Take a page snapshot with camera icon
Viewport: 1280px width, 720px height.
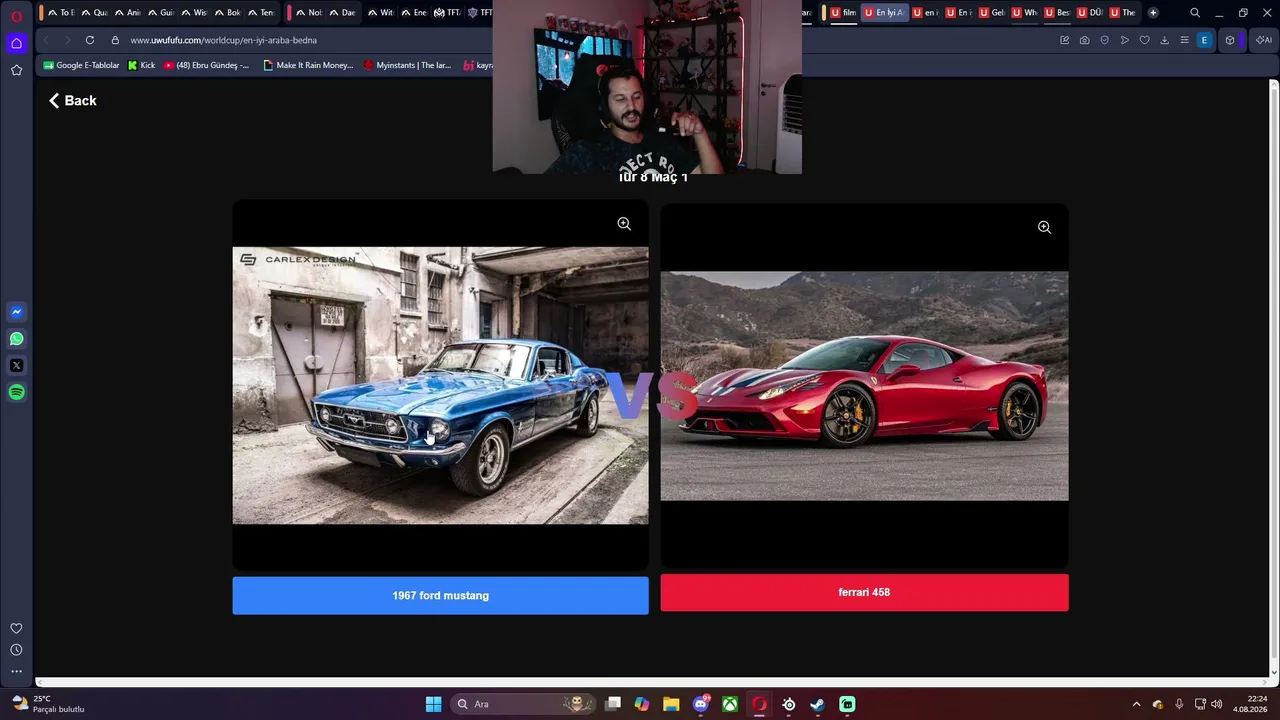(x=1085, y=40)
